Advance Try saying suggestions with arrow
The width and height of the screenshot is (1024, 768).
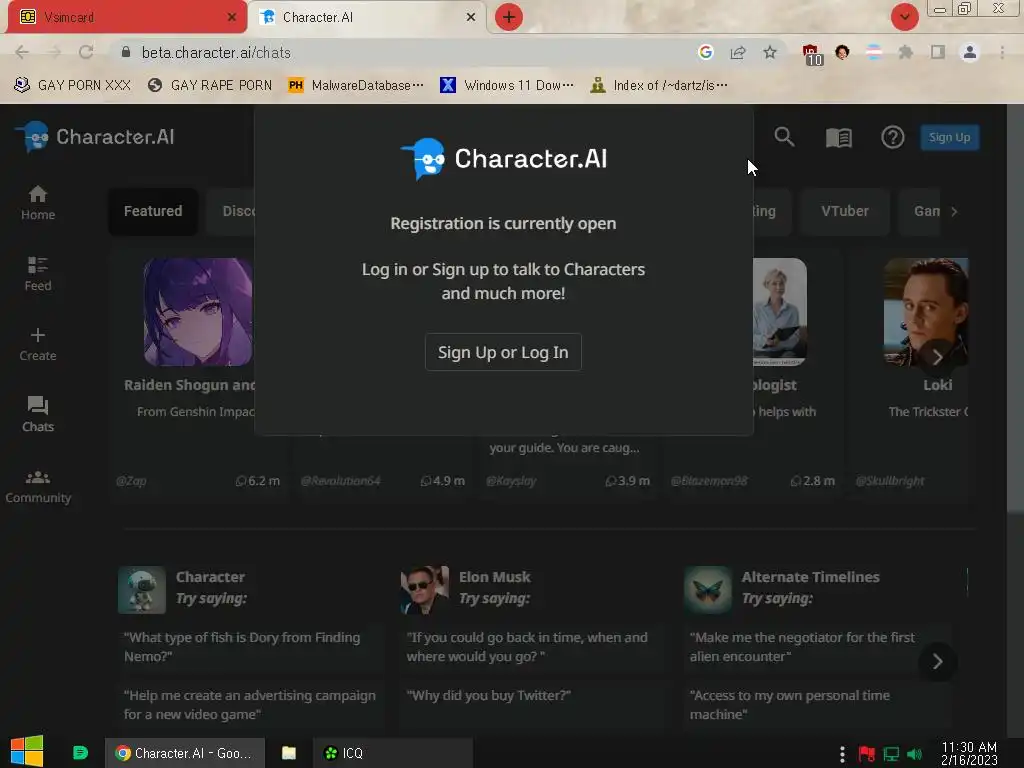(x=937, y=662)
